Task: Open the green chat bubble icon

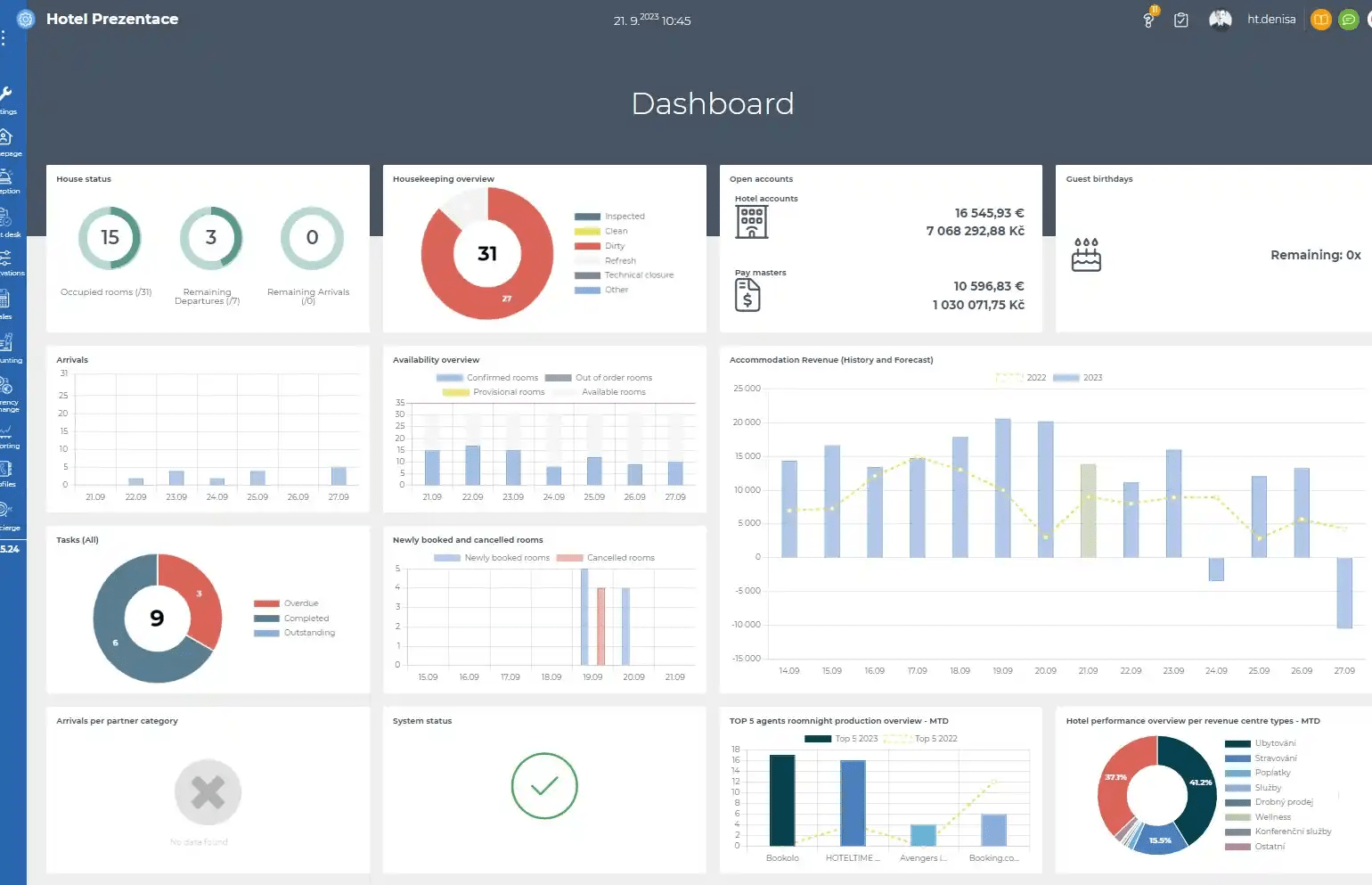Action: coord(1349,20)
